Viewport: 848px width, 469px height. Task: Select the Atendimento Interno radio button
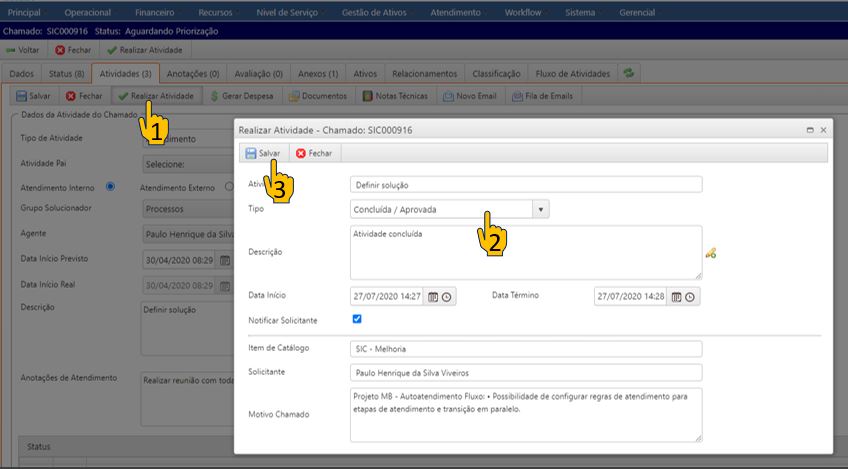point(110,186)
